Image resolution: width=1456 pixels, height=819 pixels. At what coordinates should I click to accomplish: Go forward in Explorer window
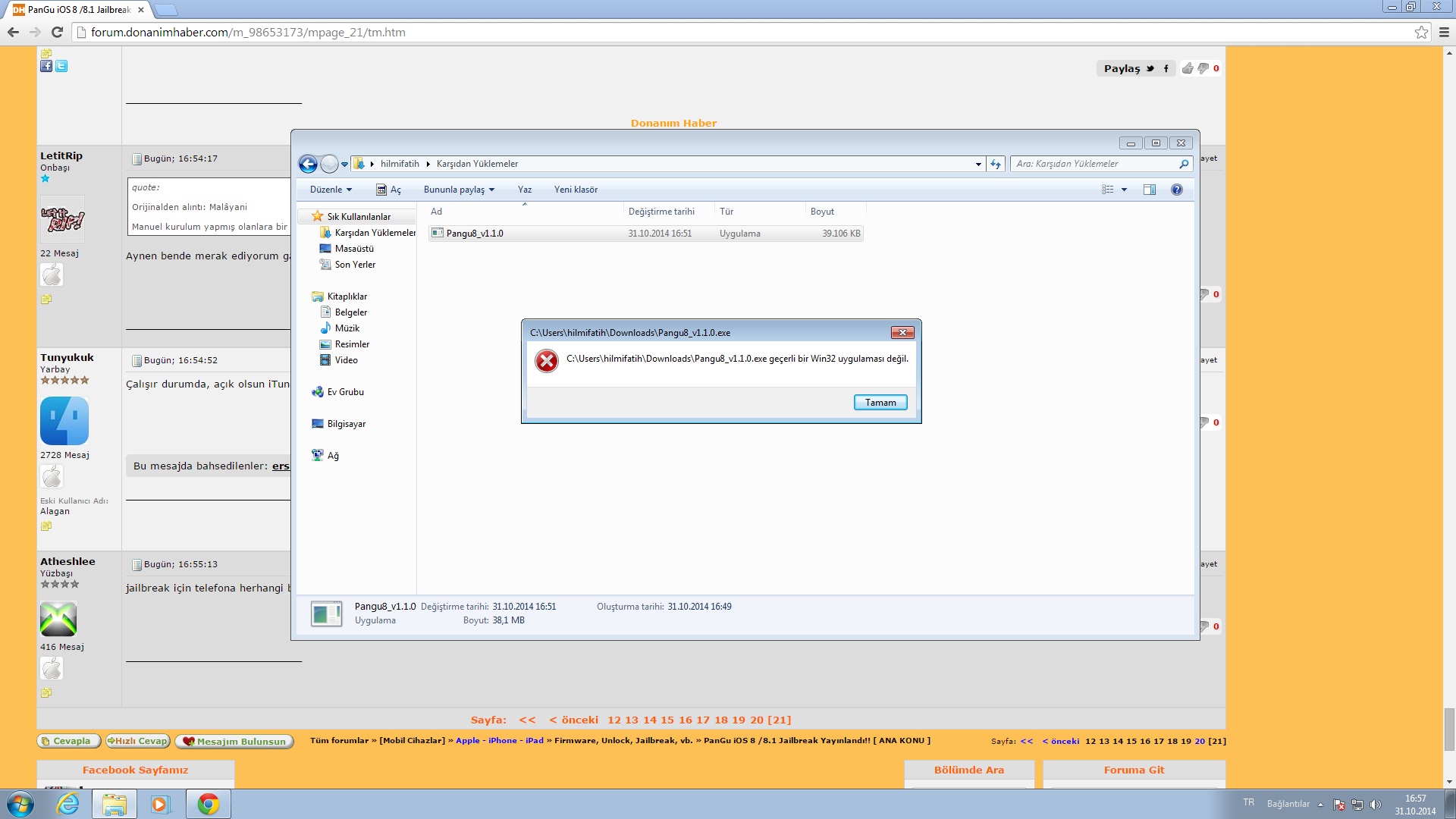pos(329,164)
